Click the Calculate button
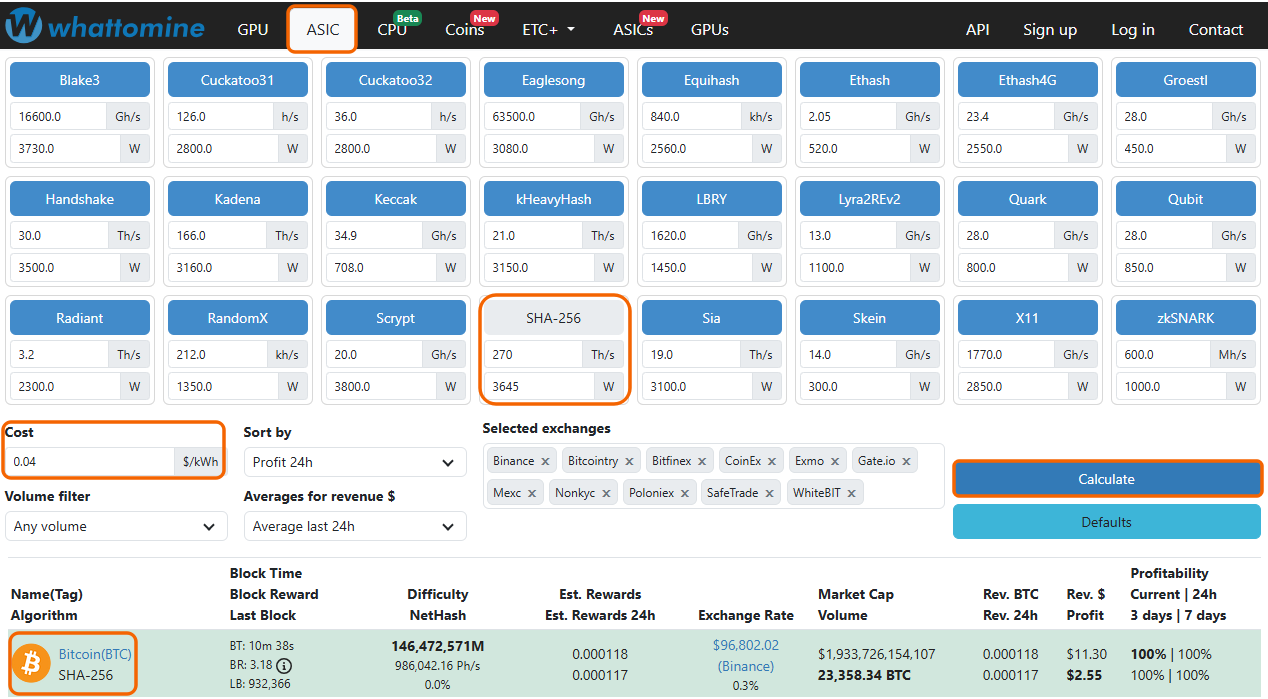The image size is (1268, 699). (x=1107, y=479)
